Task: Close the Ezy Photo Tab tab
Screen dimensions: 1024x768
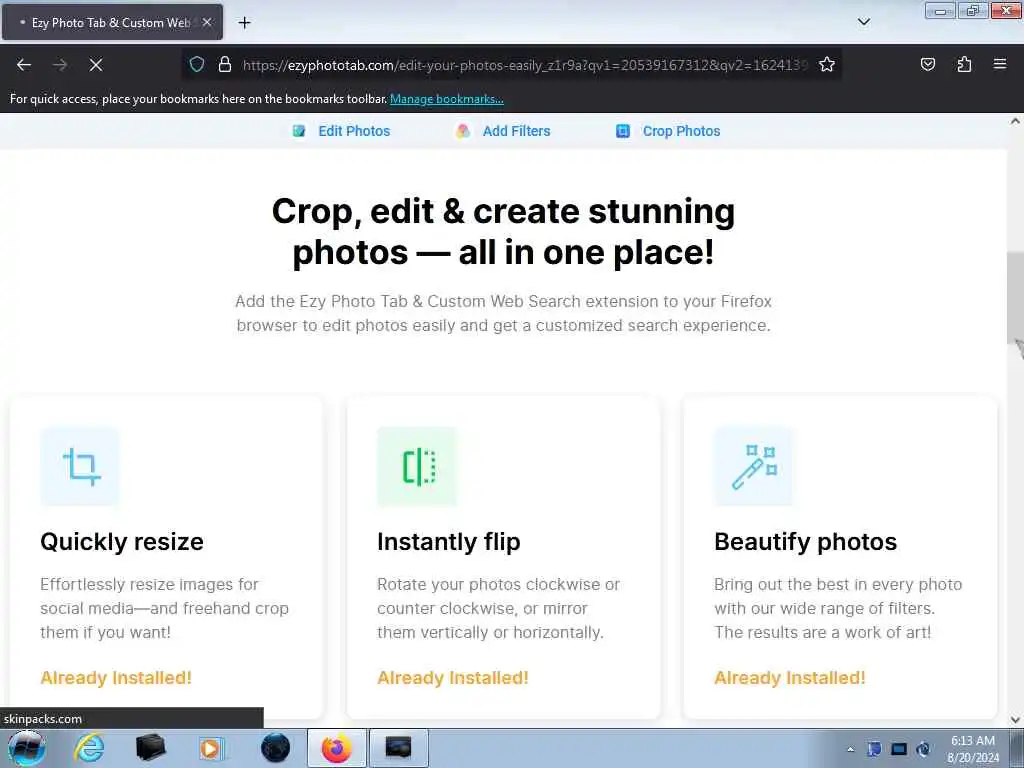Action: [207, 22]
